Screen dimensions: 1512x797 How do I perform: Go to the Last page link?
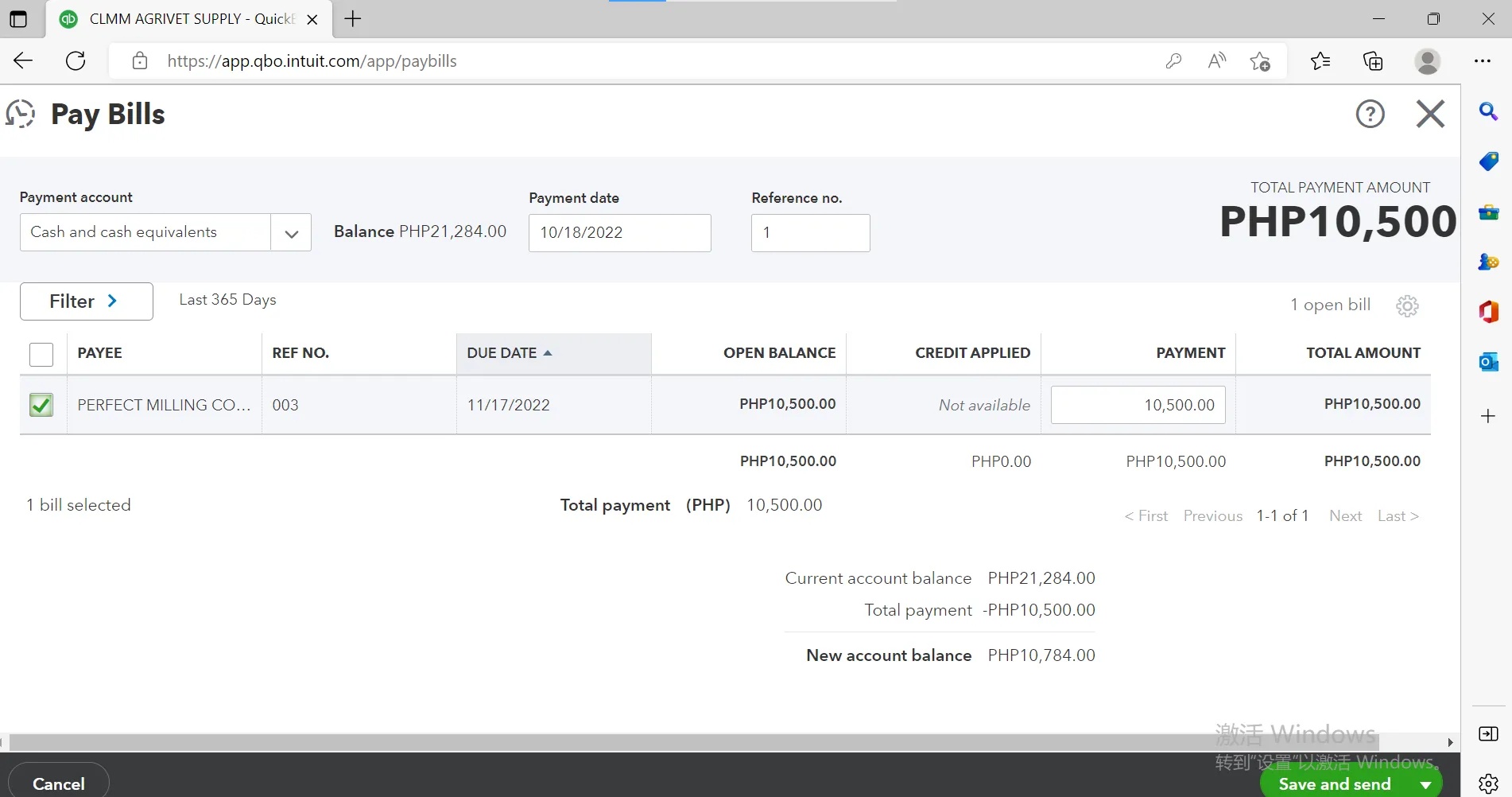point(1398,516)
